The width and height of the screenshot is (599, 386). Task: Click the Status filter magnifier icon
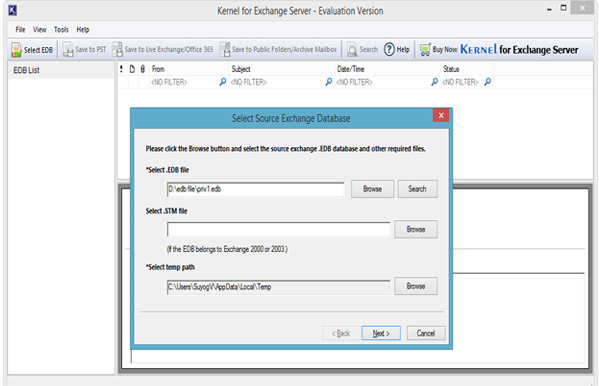(487, 82)
